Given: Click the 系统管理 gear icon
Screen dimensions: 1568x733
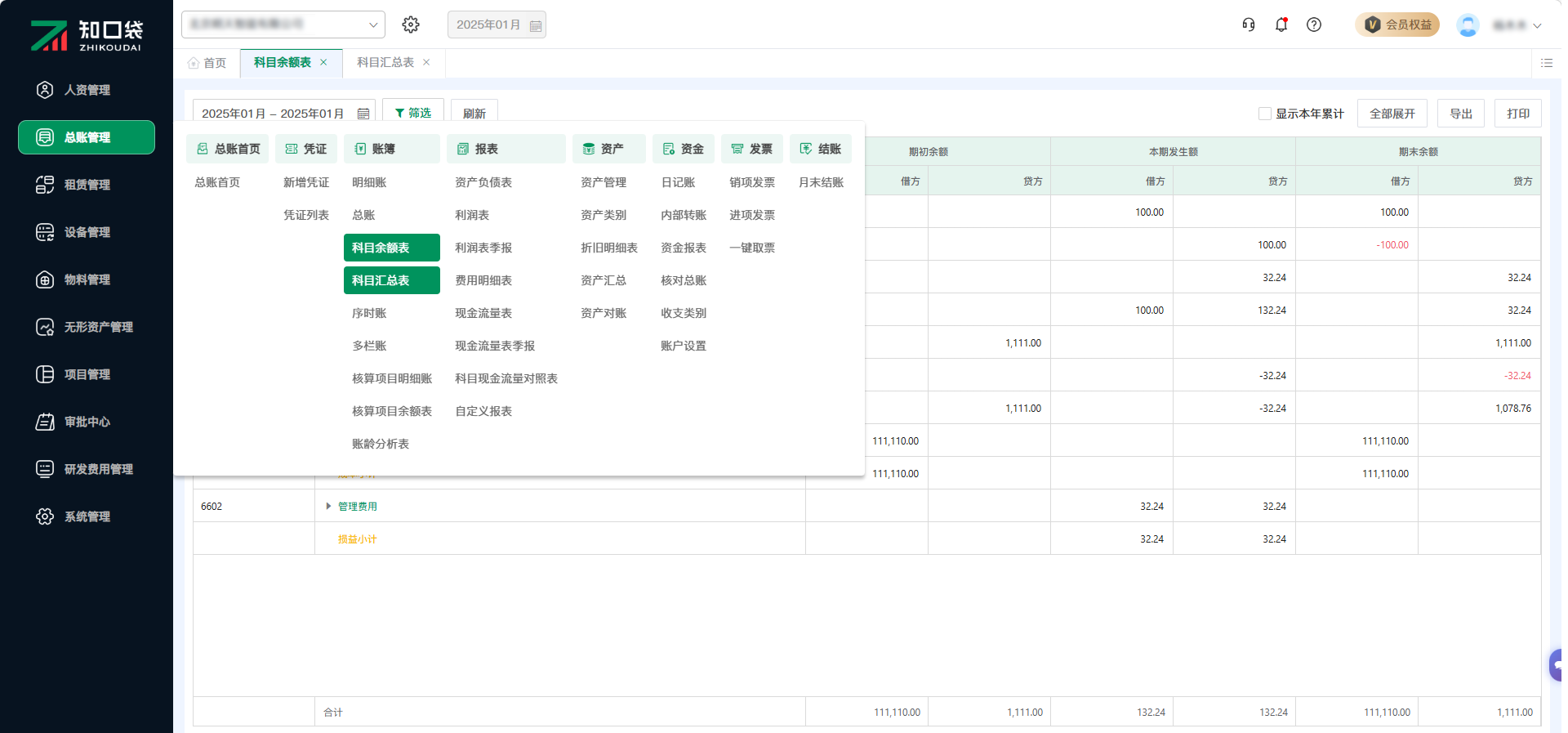Looking at the screenshot, I should 45,516.
